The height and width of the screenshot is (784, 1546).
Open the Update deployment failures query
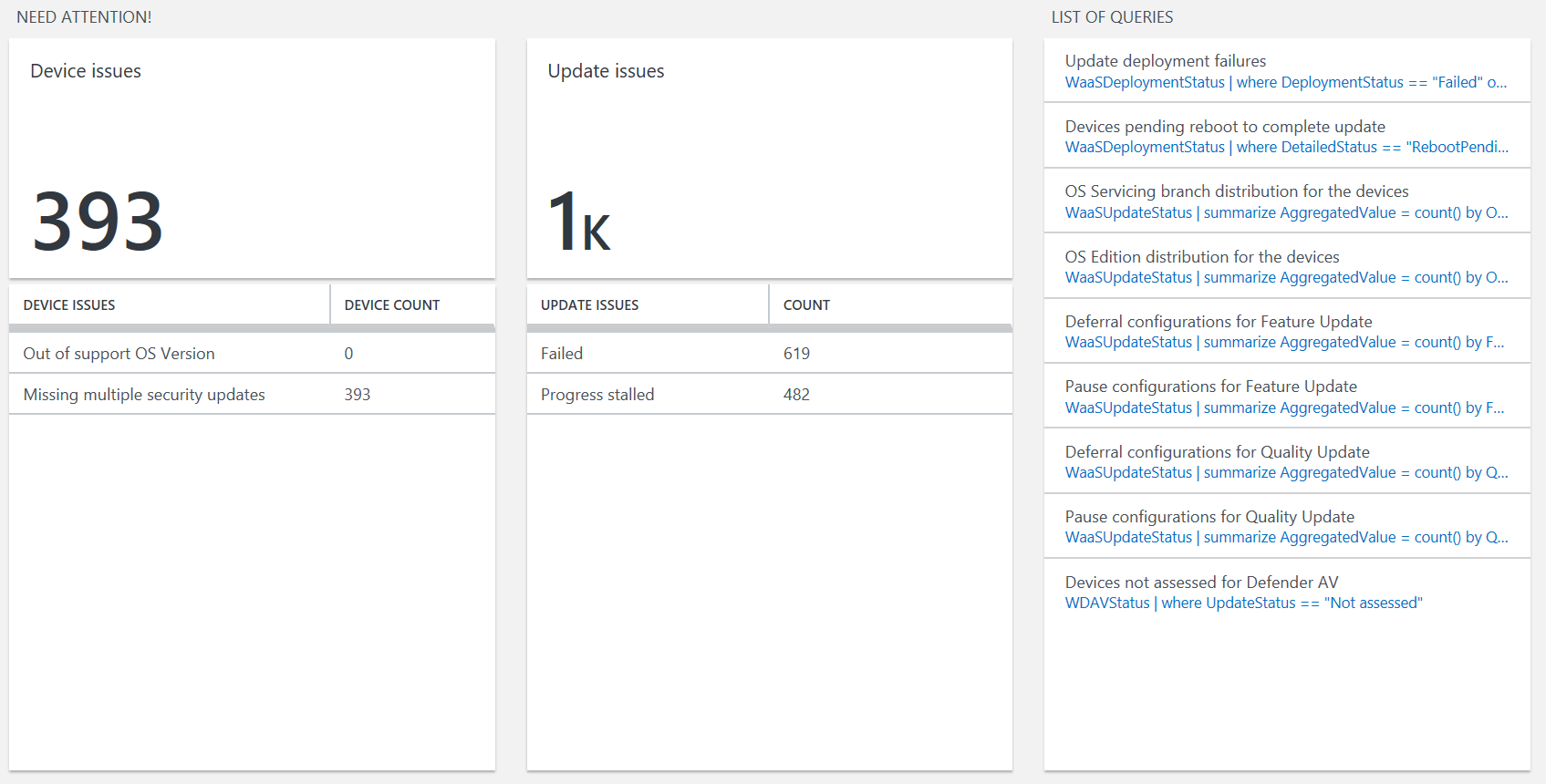coord(1287,71)
